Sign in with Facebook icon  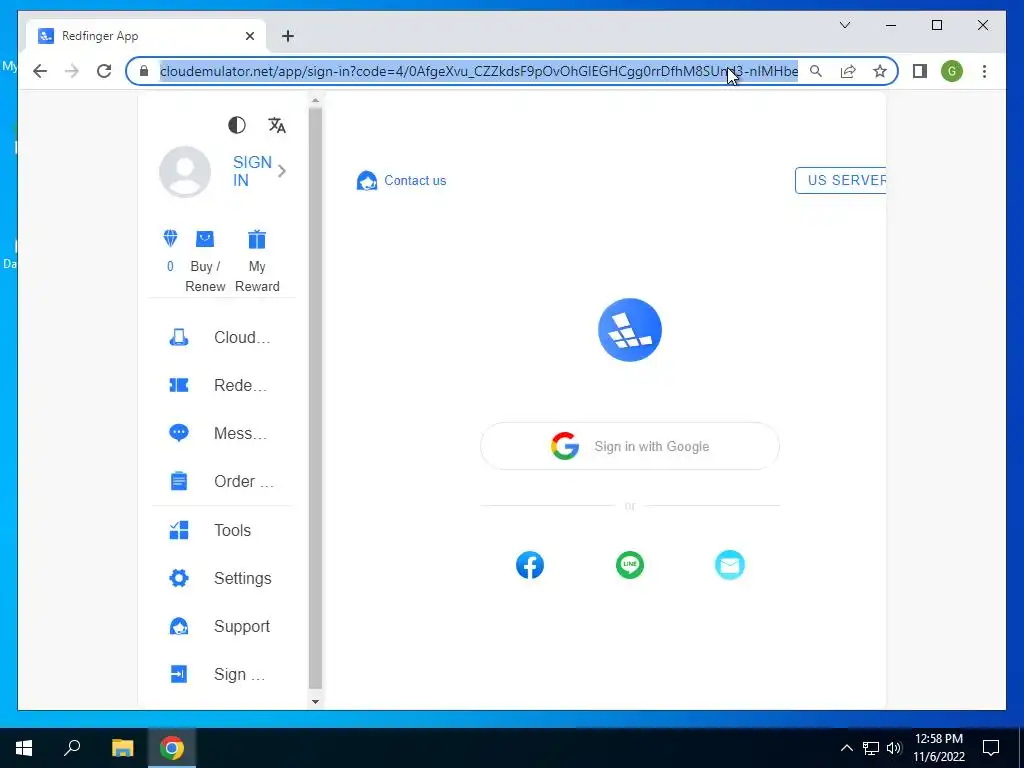[530, 565]
